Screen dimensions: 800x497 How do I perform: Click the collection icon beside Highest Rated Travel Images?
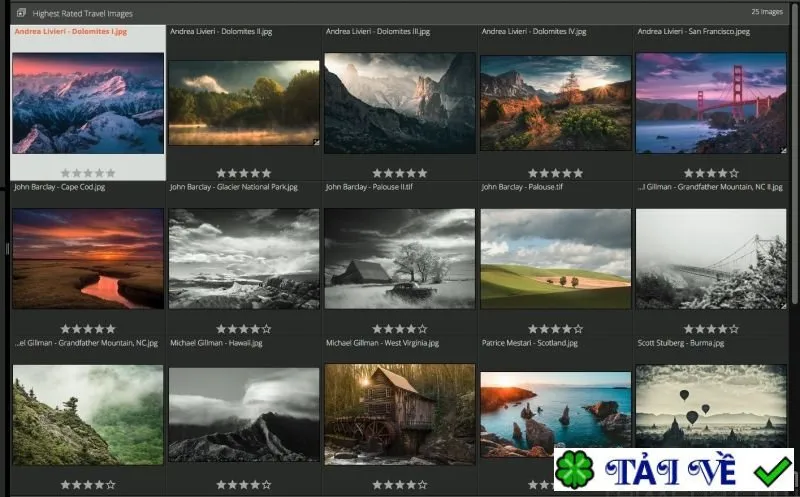21,13
